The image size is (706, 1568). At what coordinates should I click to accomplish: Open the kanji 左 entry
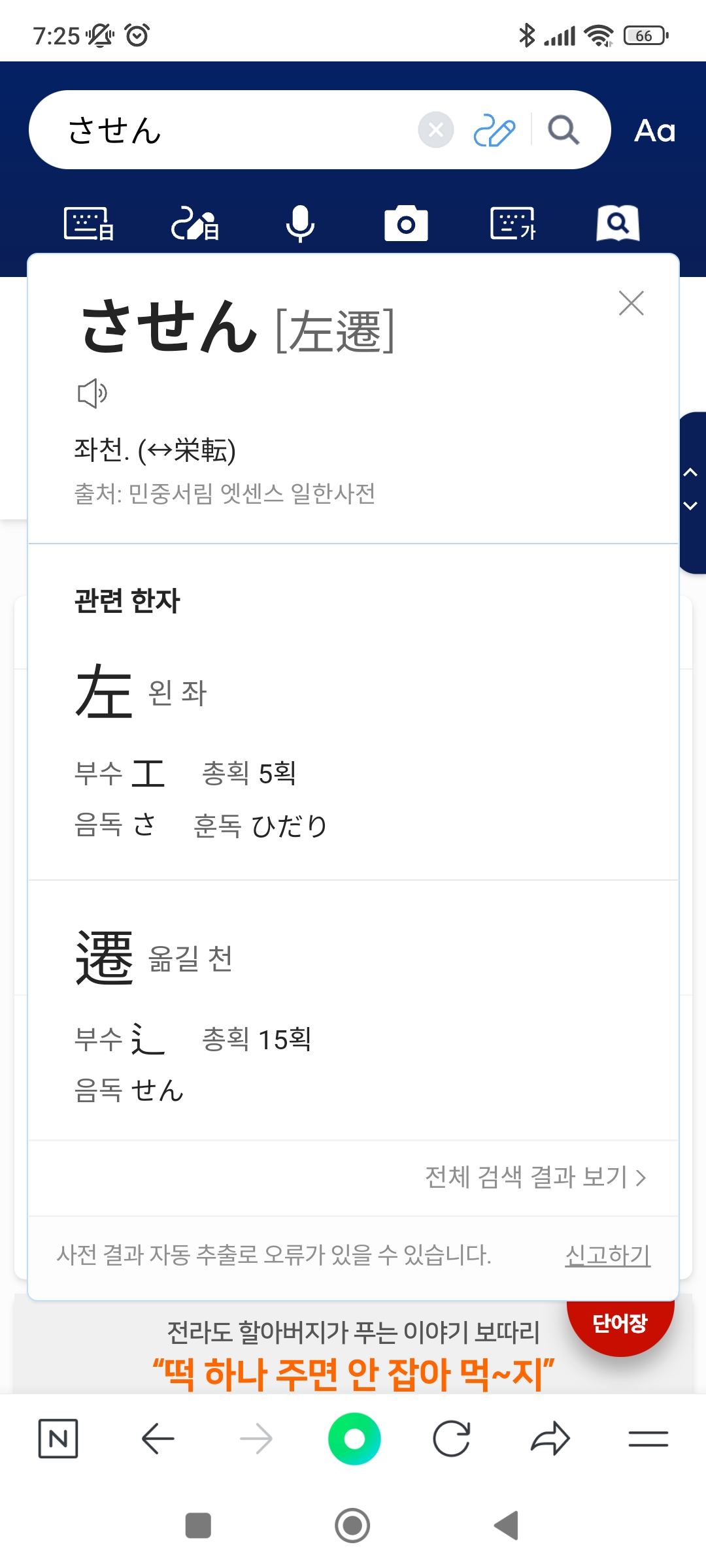tap(104, 691)
